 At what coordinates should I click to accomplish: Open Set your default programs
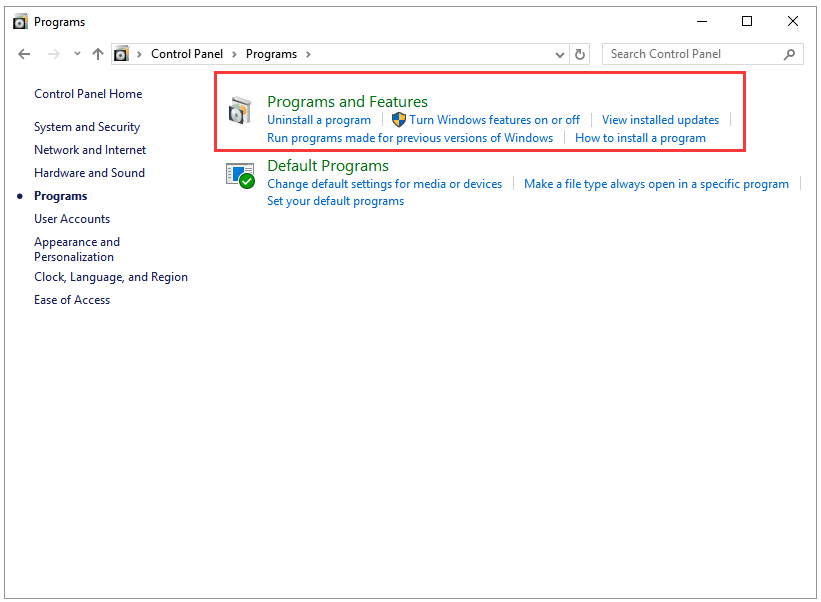pyautogui.click(x=336, y=202)
